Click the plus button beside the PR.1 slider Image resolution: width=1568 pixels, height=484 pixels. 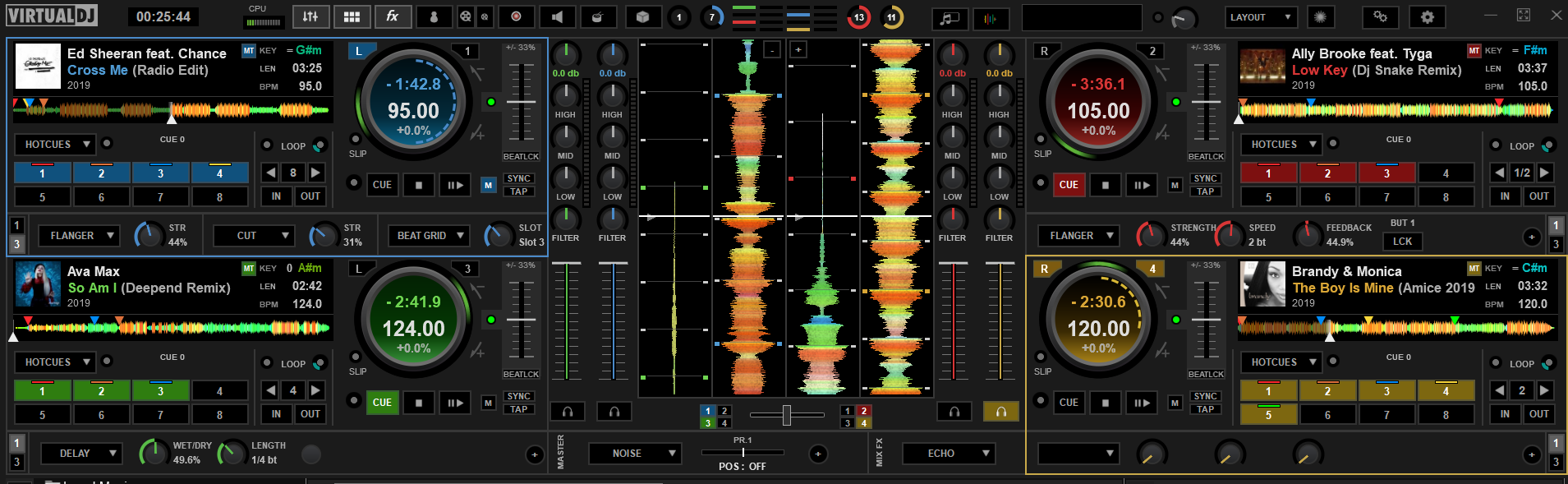818,454
